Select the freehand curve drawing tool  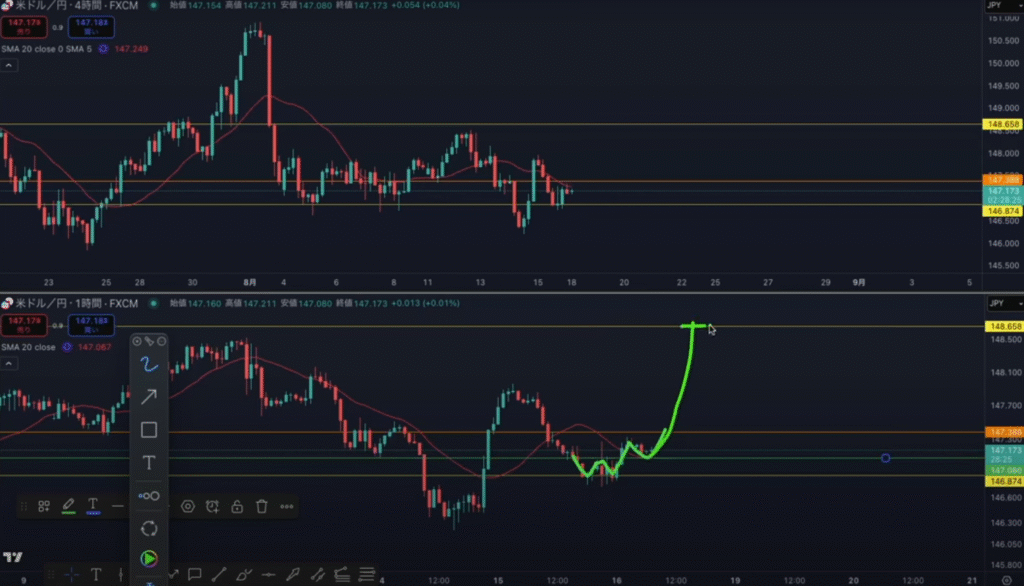[x=149, y=365]
